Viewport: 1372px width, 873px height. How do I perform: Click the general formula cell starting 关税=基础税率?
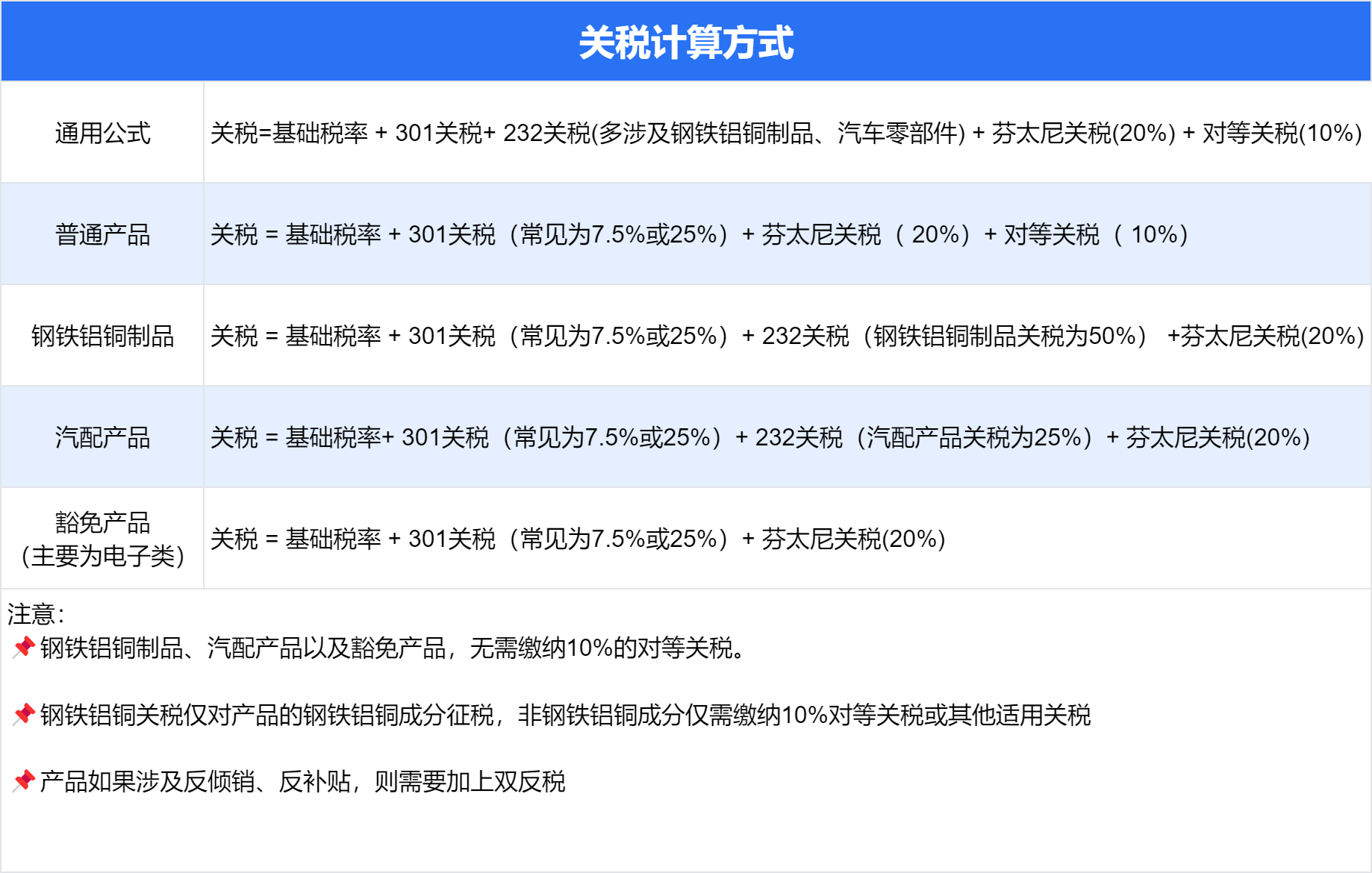(x=786, y=133)
